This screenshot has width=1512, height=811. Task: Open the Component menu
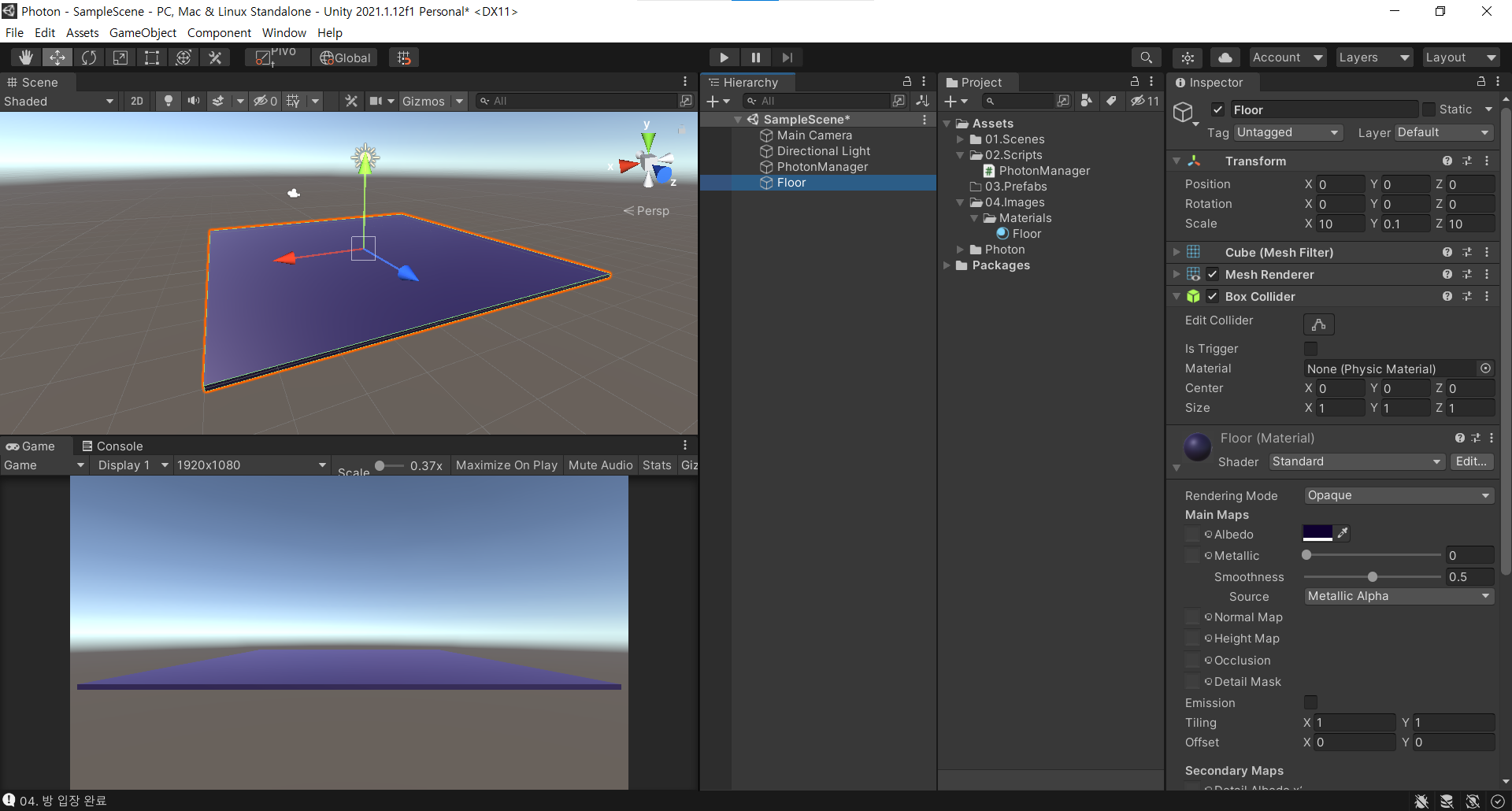coord(219,32)
